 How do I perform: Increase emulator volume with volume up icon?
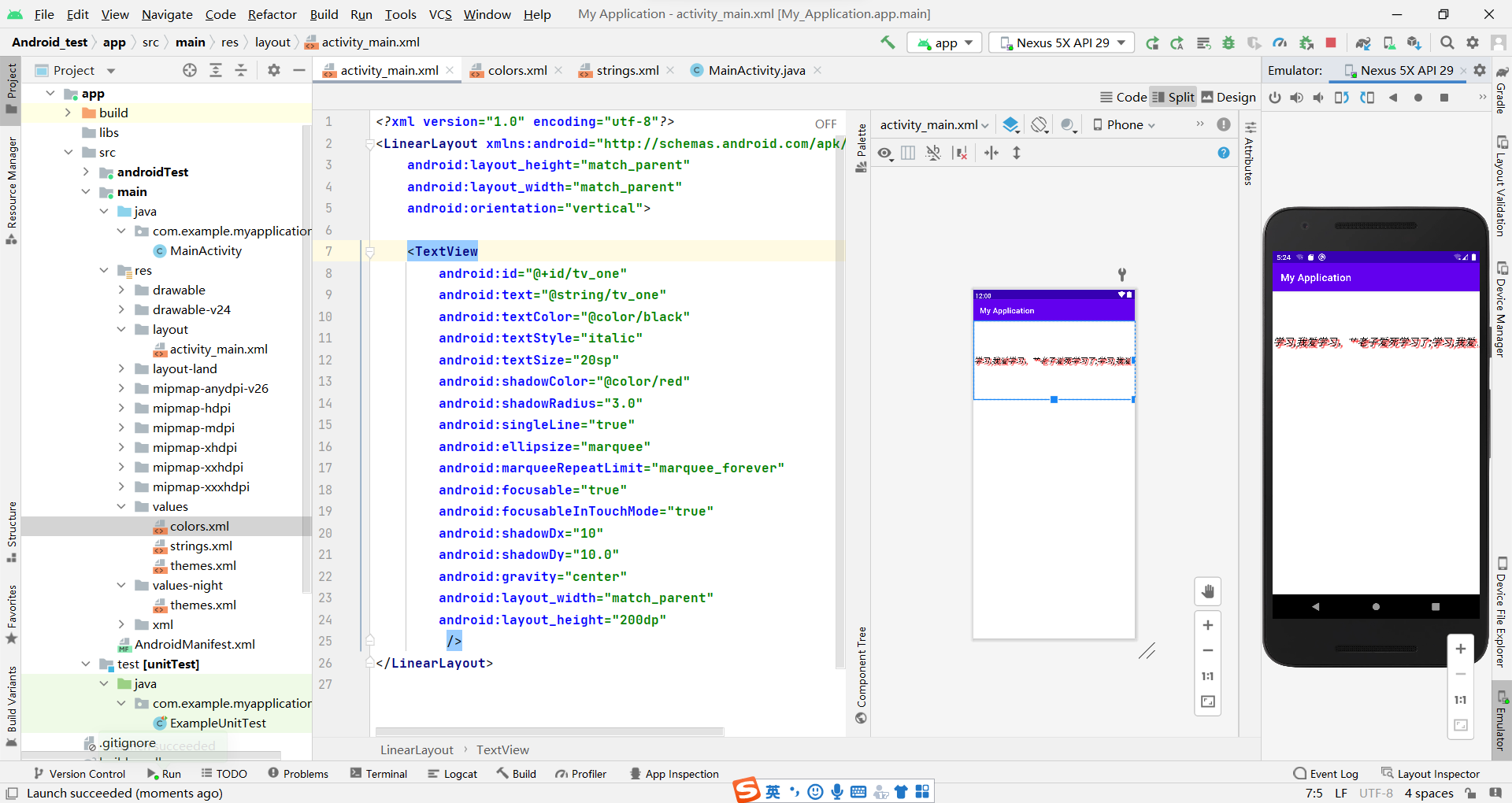(x=1297, y=98)
